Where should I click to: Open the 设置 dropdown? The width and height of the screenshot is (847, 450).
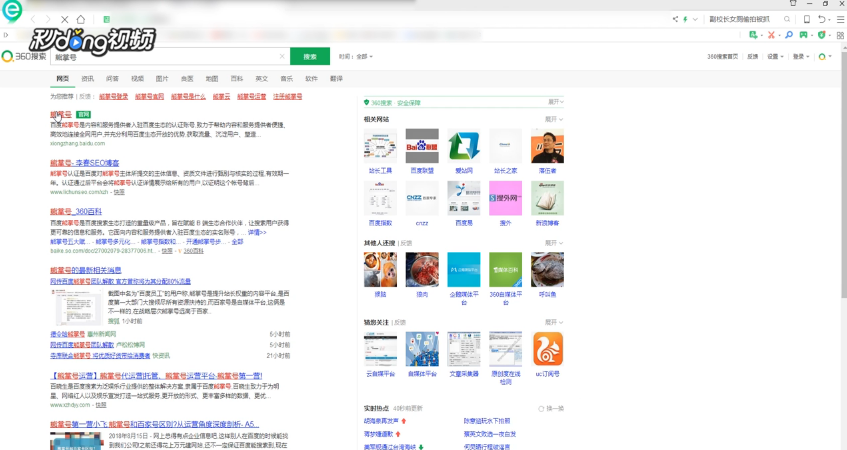[x=775, y=56]
